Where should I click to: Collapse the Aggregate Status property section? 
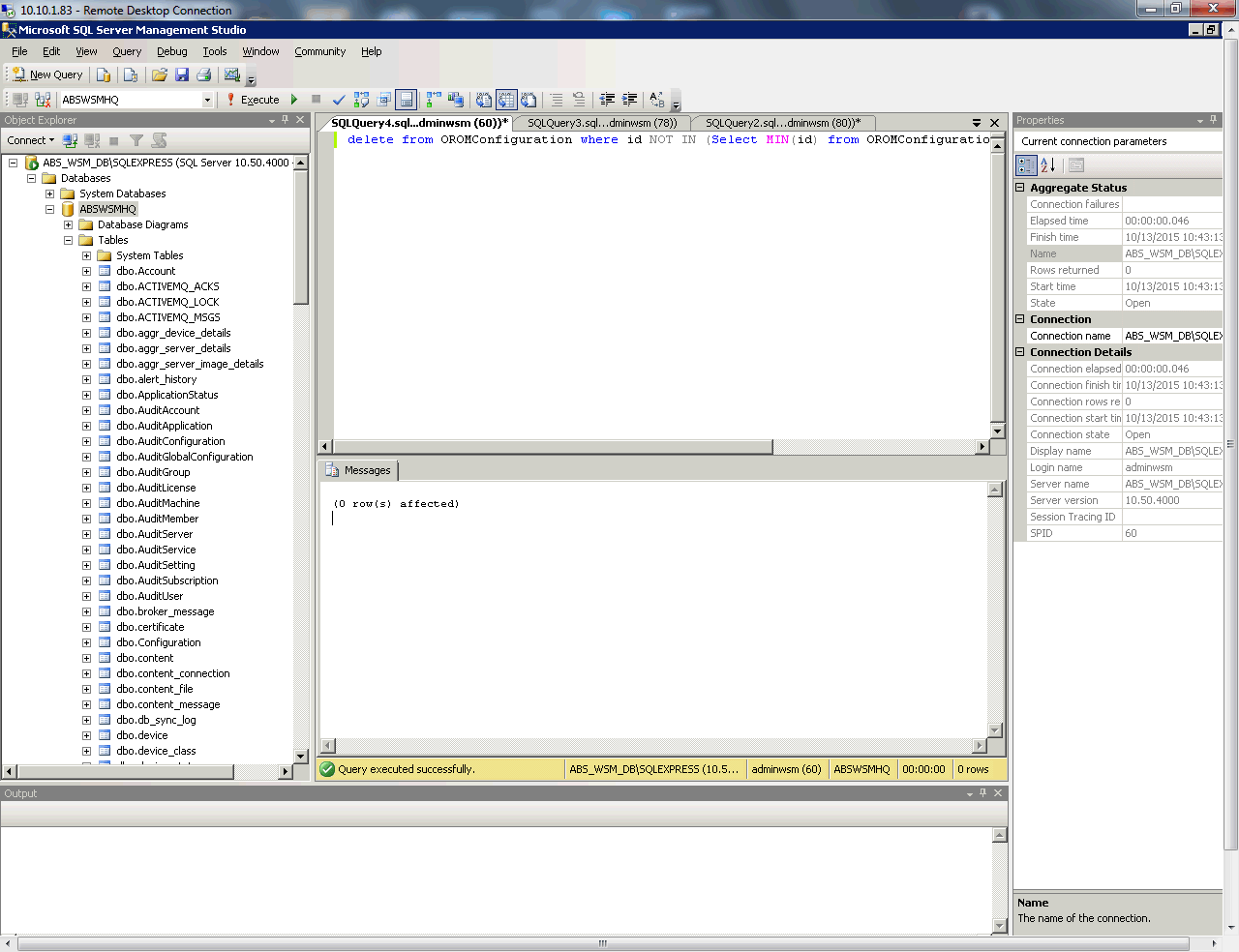[x=1020, y=188]
